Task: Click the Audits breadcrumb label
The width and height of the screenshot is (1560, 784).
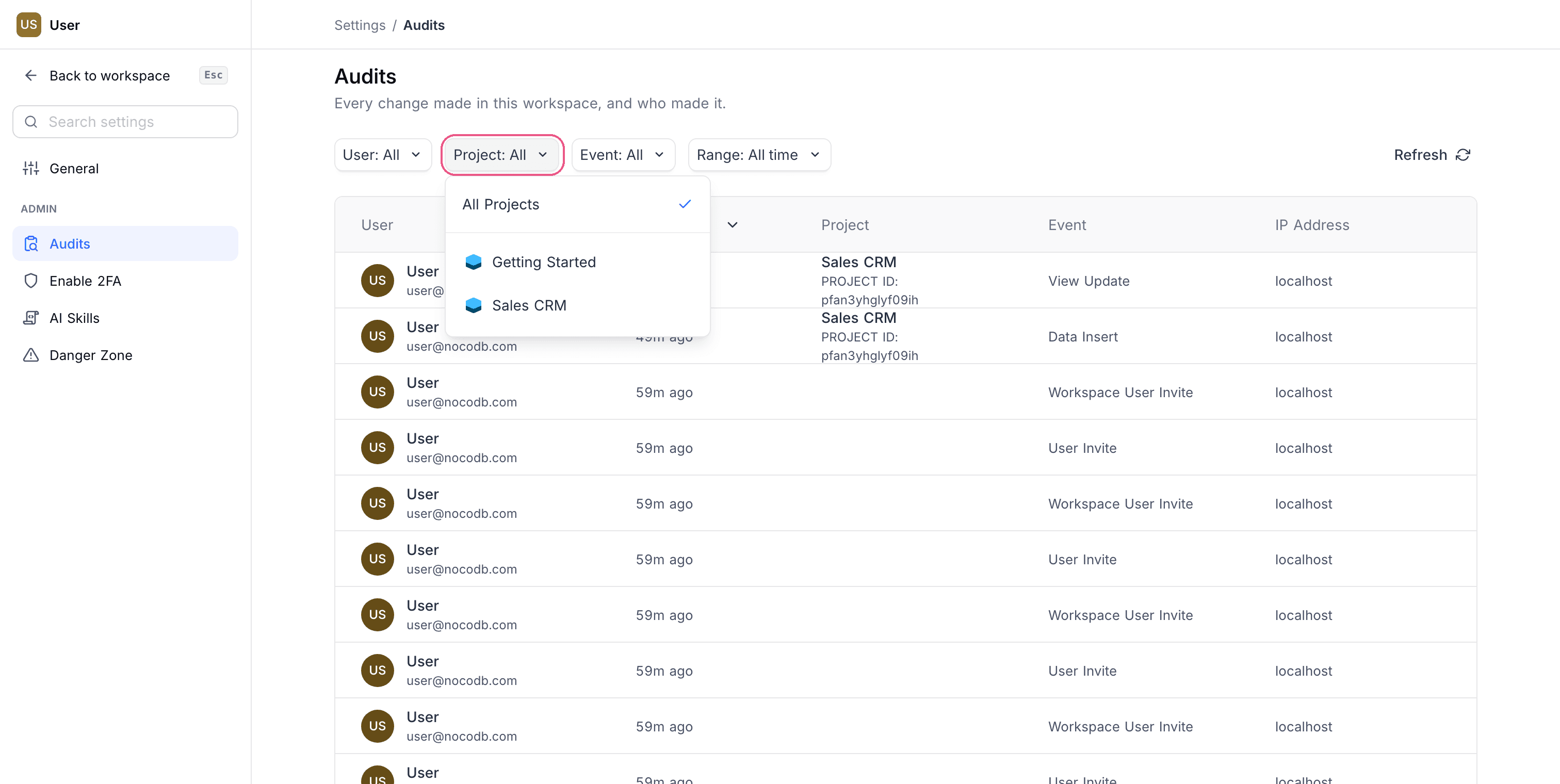Action: (x=424, y=25)
